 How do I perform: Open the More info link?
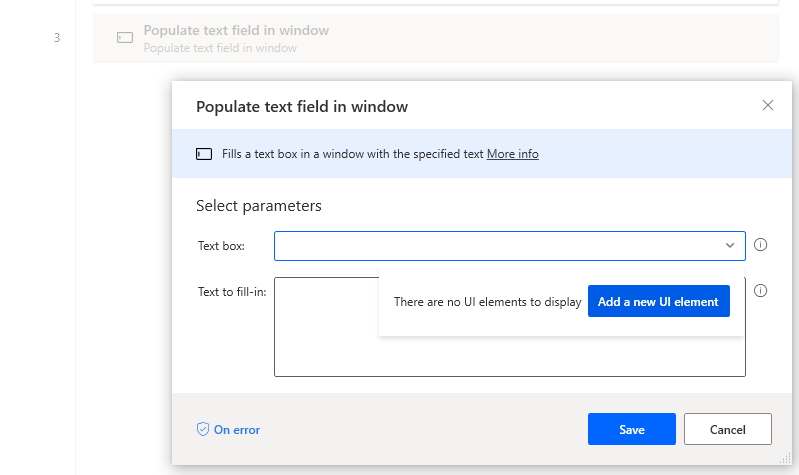coord(513,154)
